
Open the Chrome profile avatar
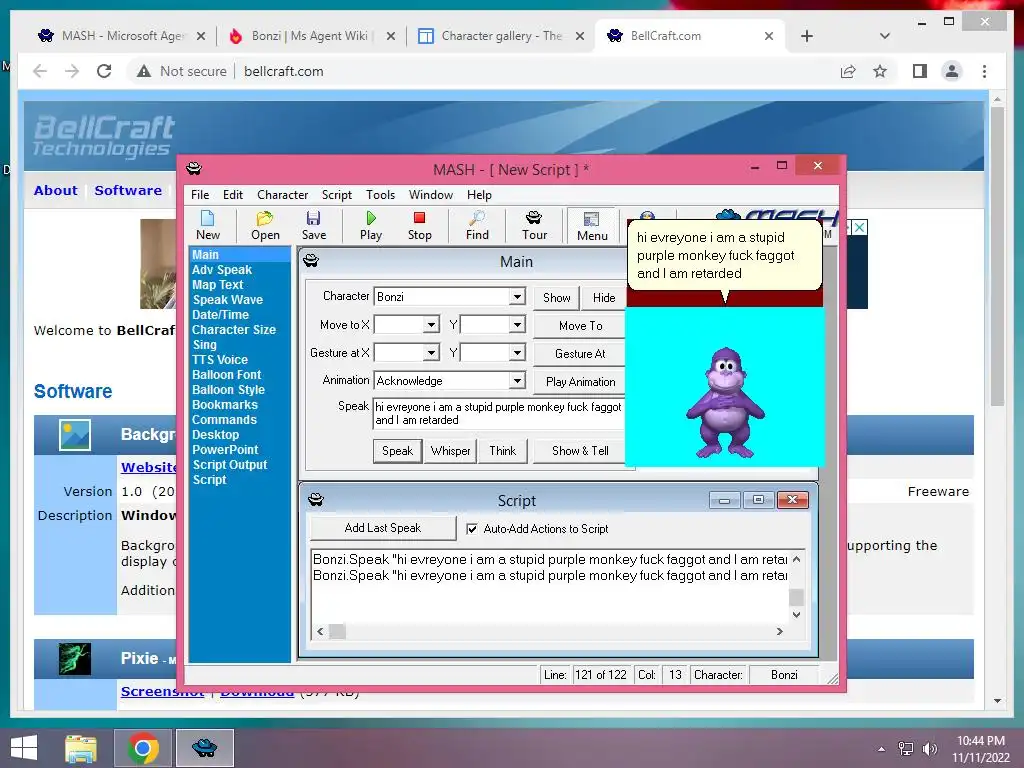(952, 71)
